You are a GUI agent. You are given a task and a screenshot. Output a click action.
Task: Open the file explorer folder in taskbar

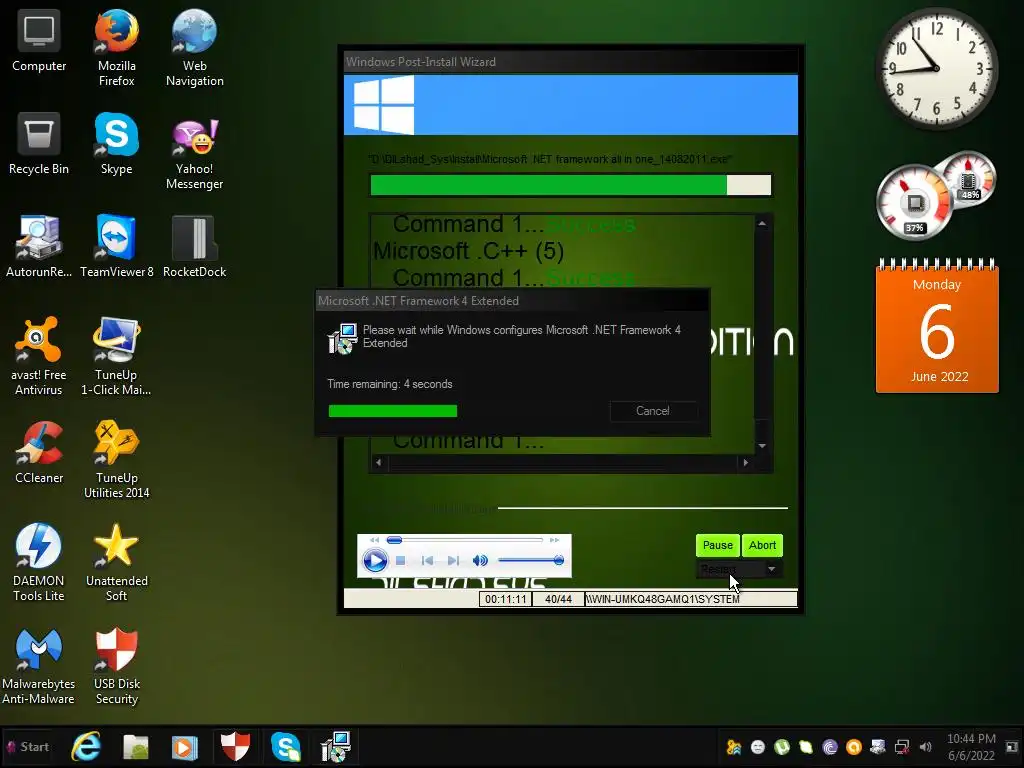(136, 746)
